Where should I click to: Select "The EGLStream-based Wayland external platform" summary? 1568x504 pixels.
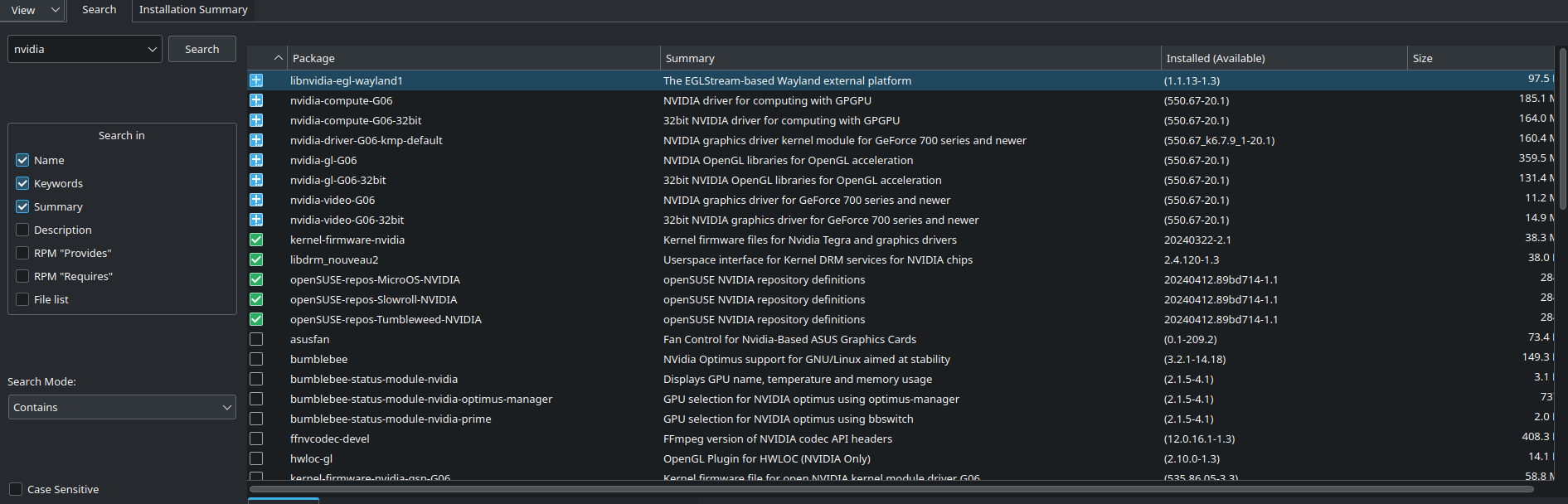click(x=787, y=80)
